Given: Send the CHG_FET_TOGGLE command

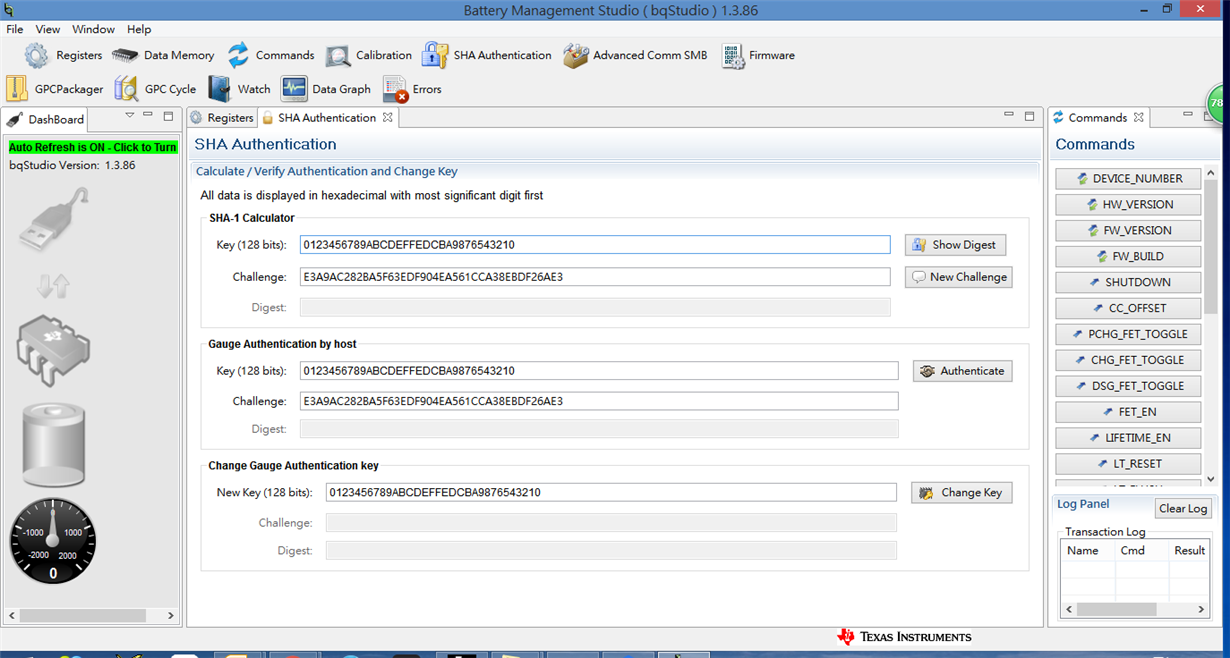Looking at the screenshot, I should point(1129,361).
